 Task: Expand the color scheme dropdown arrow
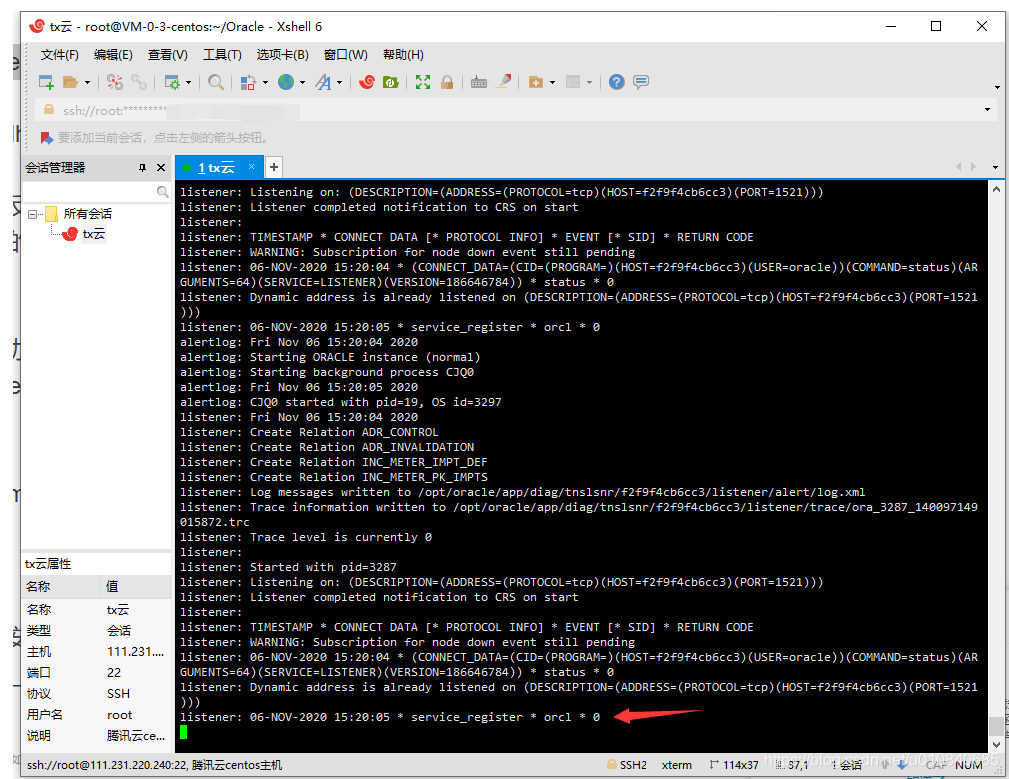pyautogui.click(x=265, y=82)
